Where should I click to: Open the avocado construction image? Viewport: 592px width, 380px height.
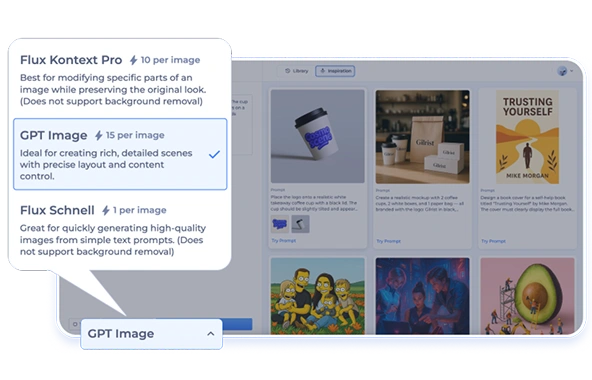[527, 296]
